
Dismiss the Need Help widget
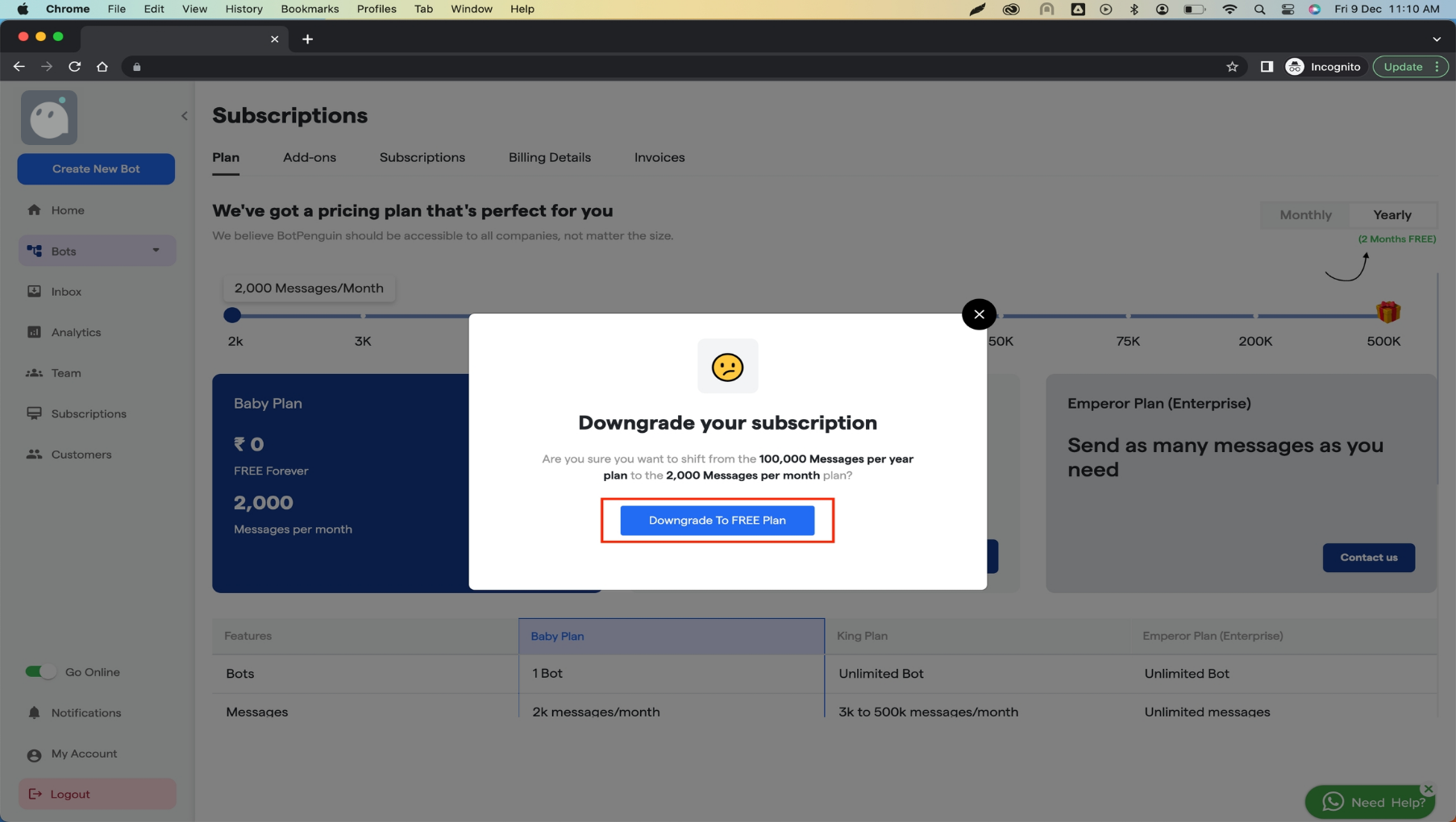tap(1428, 789)
